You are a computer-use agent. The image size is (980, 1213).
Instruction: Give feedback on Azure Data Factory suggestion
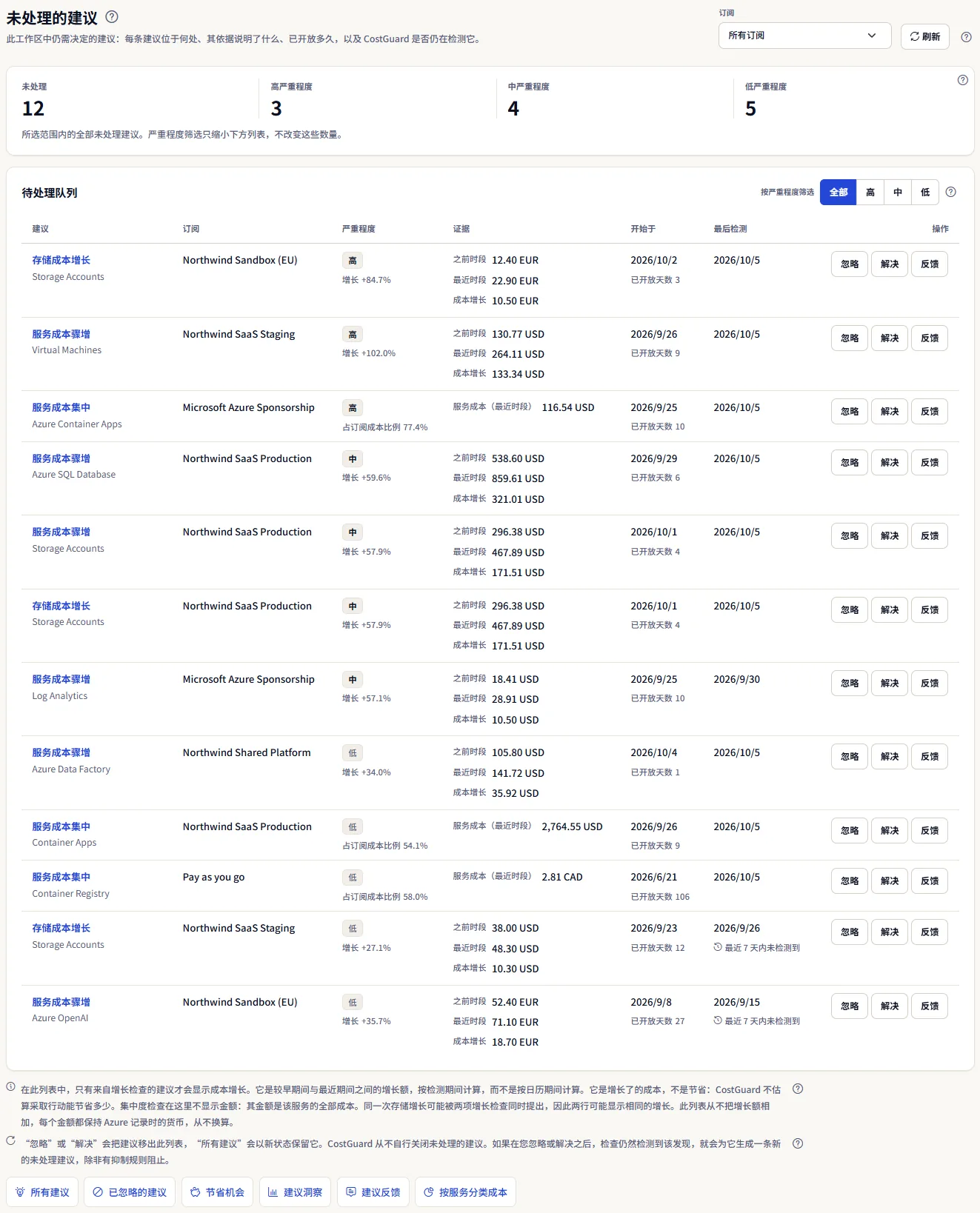tap(930, 757)
